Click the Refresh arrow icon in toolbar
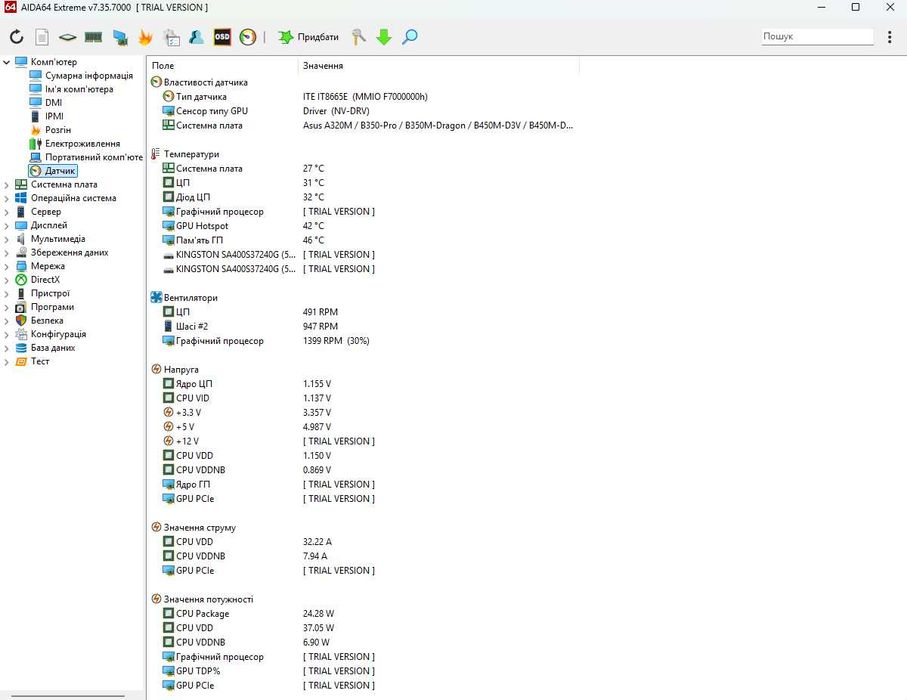The image size is (907, 700). click(16, 37)
